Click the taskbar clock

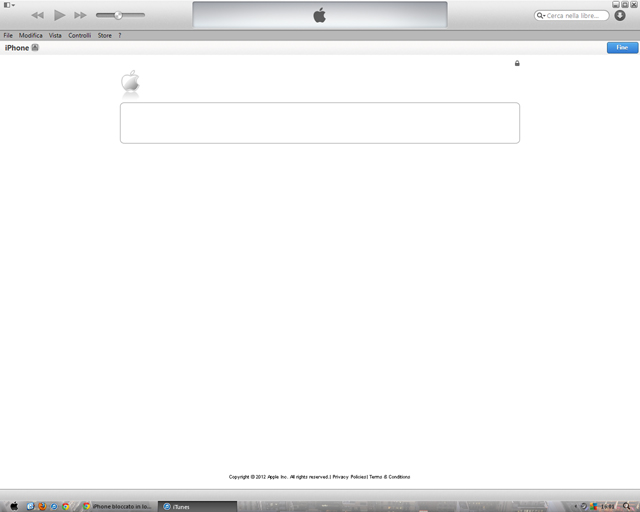click(x=607, y=507)
